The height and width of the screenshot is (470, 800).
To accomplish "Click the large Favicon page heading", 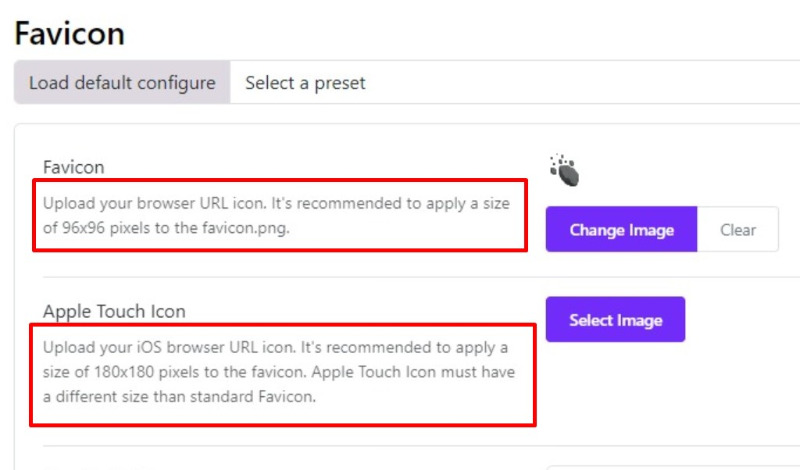I will pos(69,34).
